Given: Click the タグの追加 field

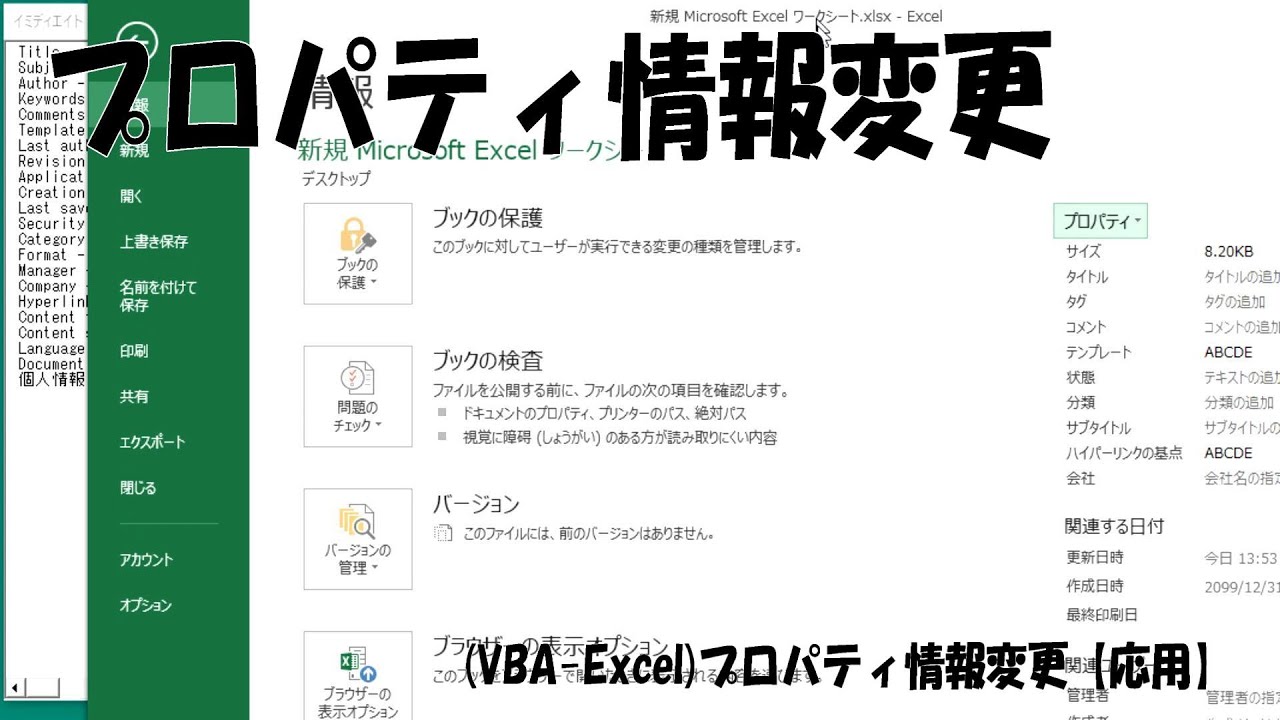Looking at the screenshot, I should pos(1235,302).
